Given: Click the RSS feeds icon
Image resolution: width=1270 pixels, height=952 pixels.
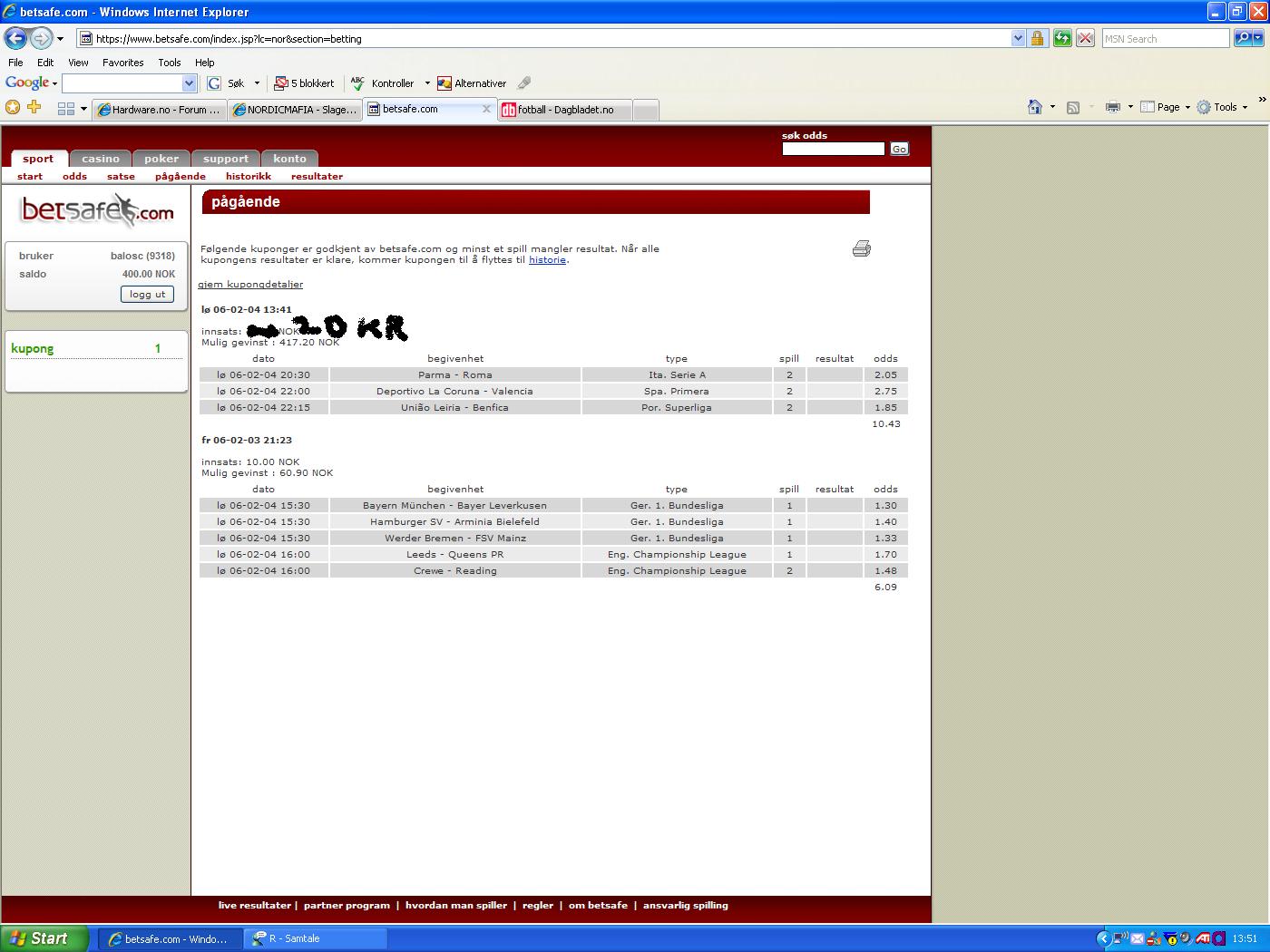Looking at the screenshot, I should [1073, 107].
